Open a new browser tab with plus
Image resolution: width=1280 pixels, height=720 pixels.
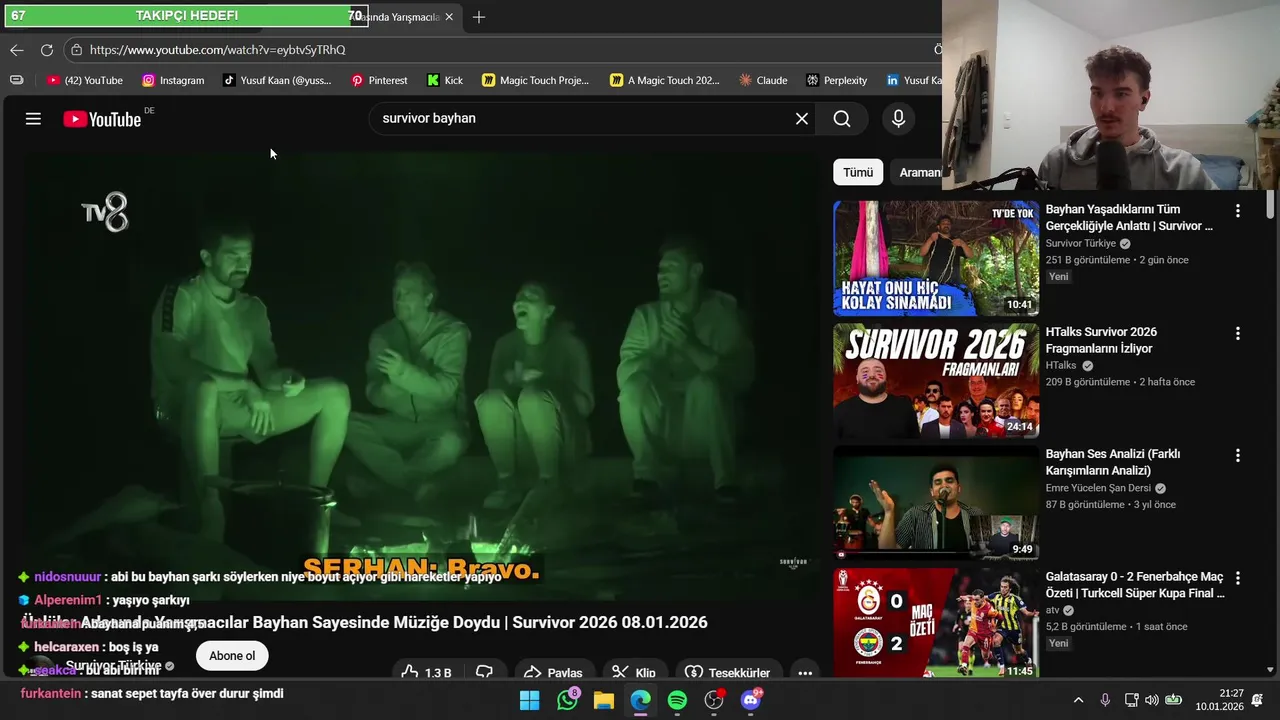(479, 17)
